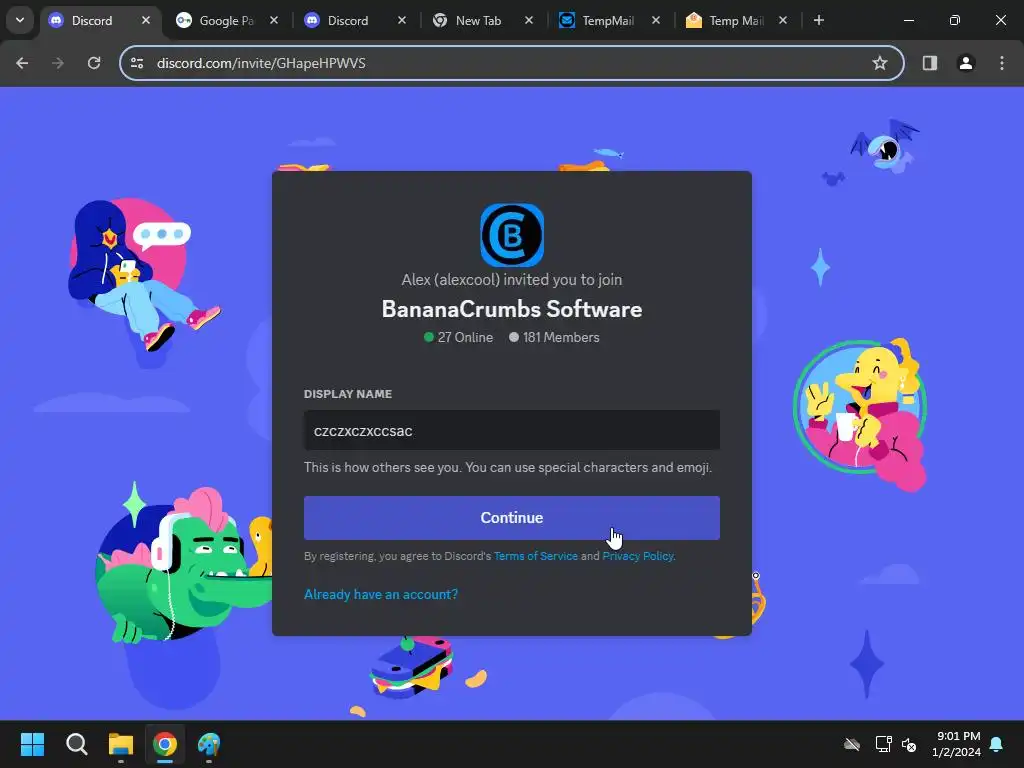The width and height of the screenshot is (1024, 768).
Task: Click the Continue button
Action: pyautogui.click(x=511, y=518)
